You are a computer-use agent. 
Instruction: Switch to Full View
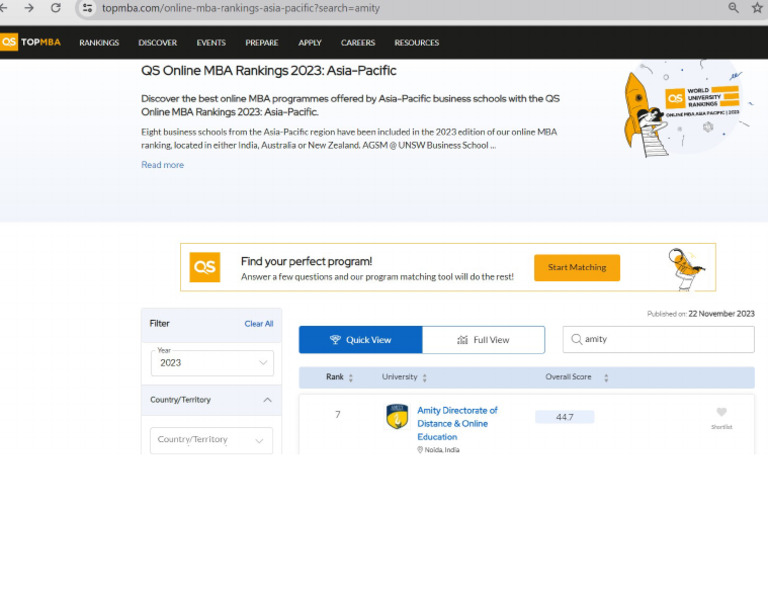pos(483,340)
